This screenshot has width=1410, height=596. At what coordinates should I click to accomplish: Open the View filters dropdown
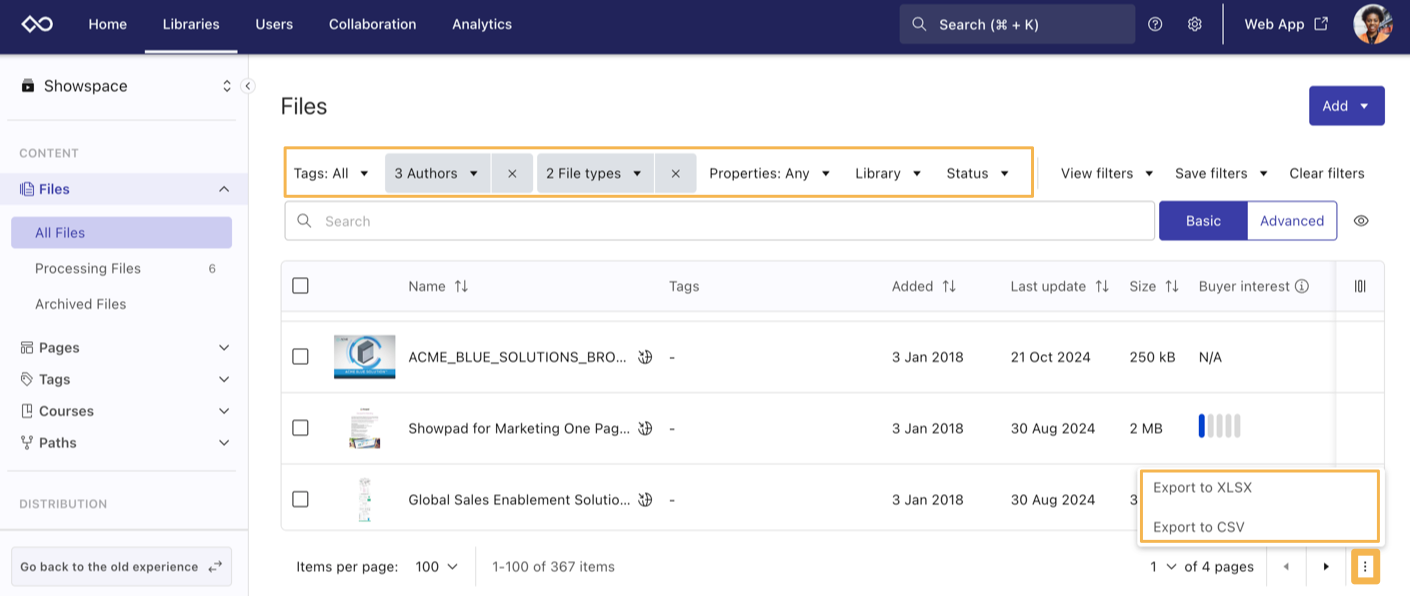pos(1107,173)
